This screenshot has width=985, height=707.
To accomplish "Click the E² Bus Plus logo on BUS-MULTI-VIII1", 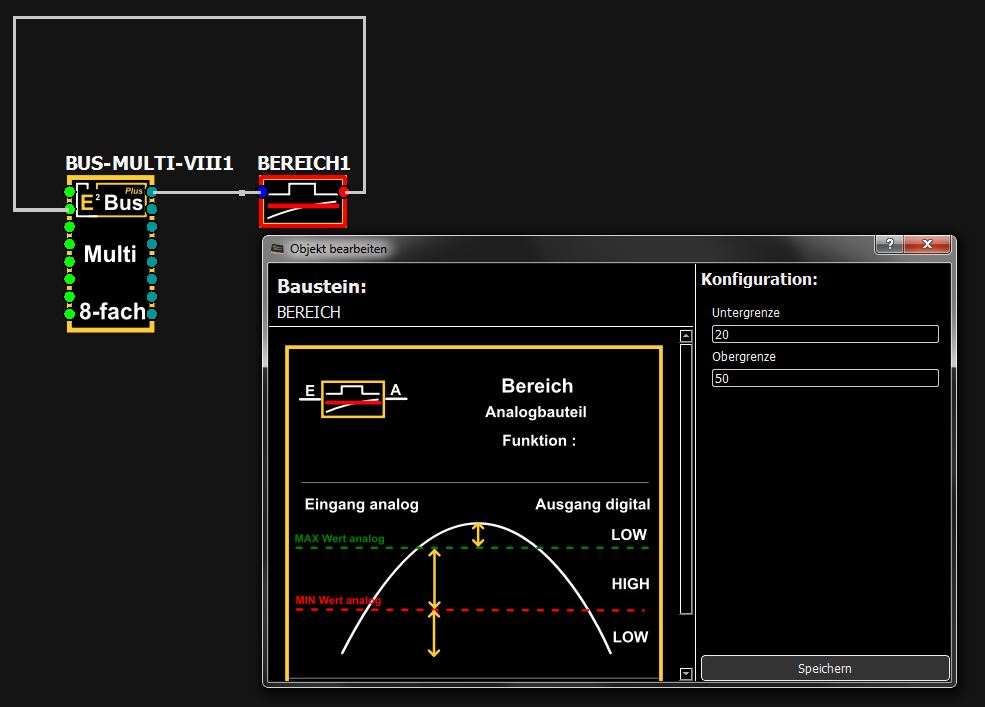I will point(111,202).
